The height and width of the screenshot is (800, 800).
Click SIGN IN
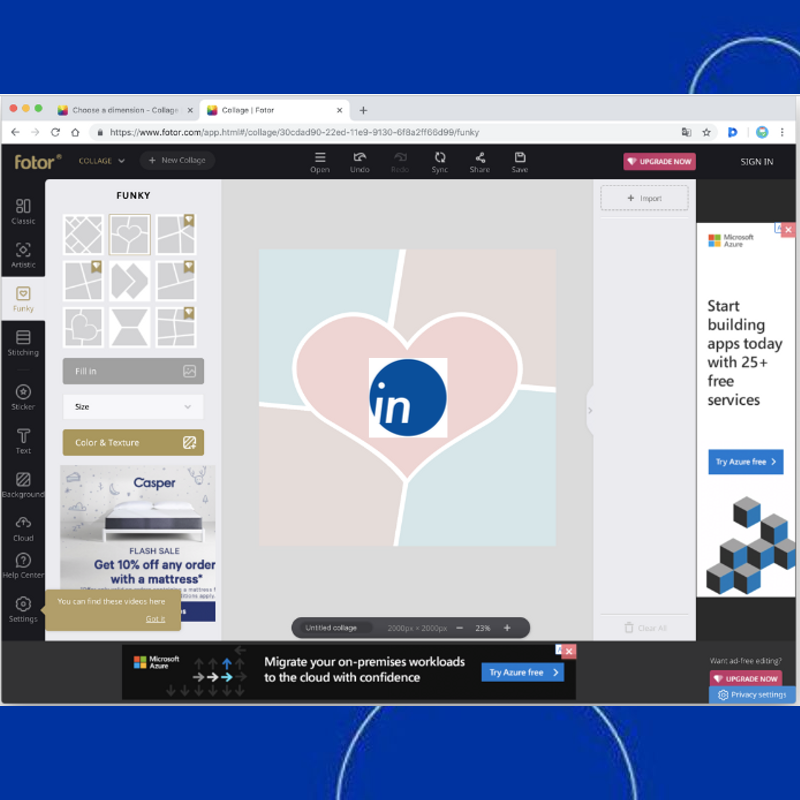757,162
